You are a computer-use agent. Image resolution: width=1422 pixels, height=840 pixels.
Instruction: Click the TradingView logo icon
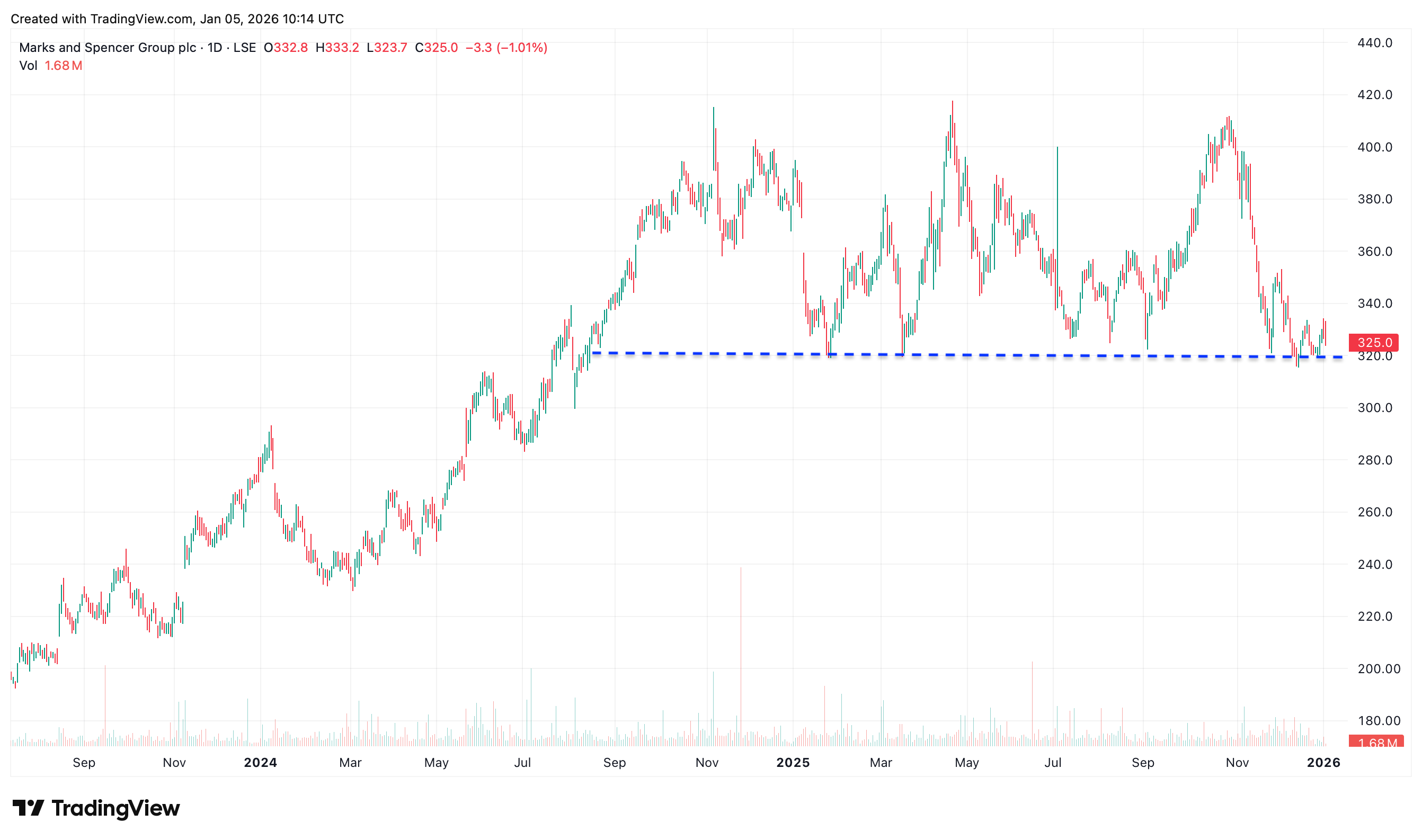pyautogui.click(x=28, y=808)
